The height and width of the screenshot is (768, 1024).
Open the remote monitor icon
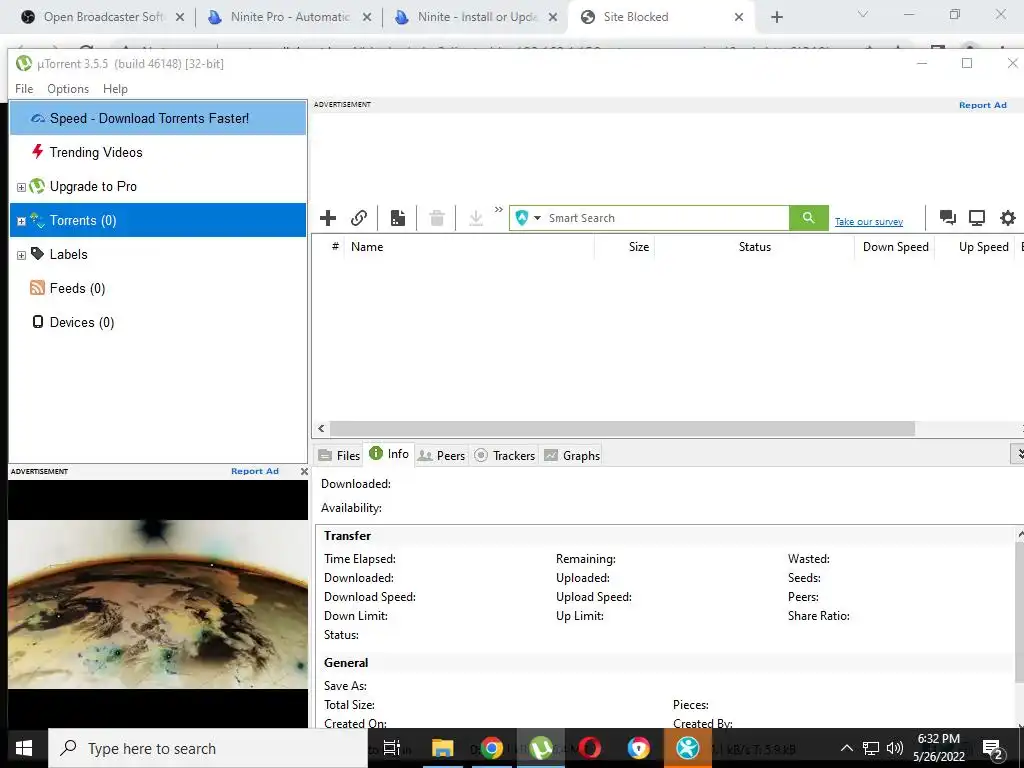coord(977,218)
